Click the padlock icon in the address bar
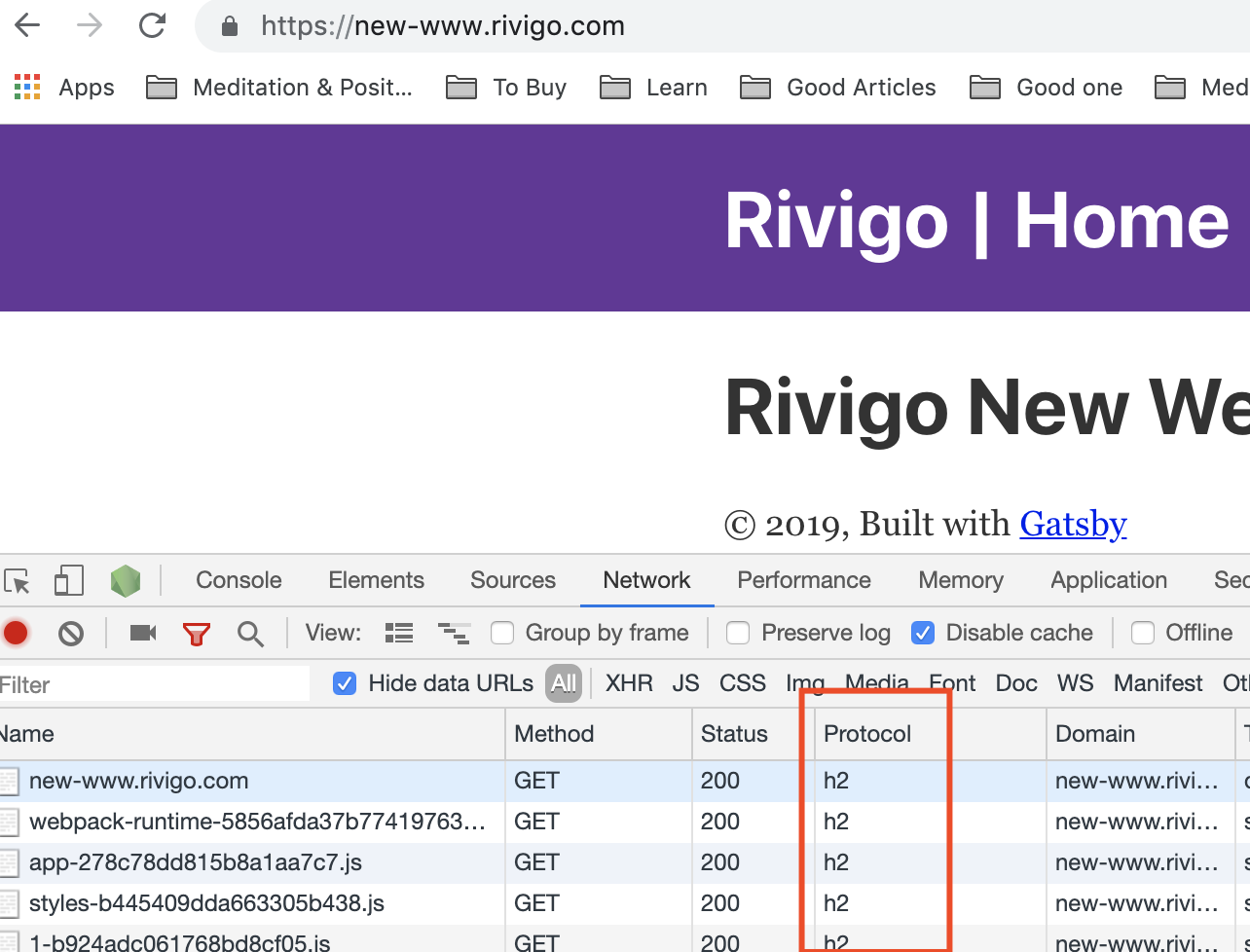The image size is (1250, 952). point(230,26)
